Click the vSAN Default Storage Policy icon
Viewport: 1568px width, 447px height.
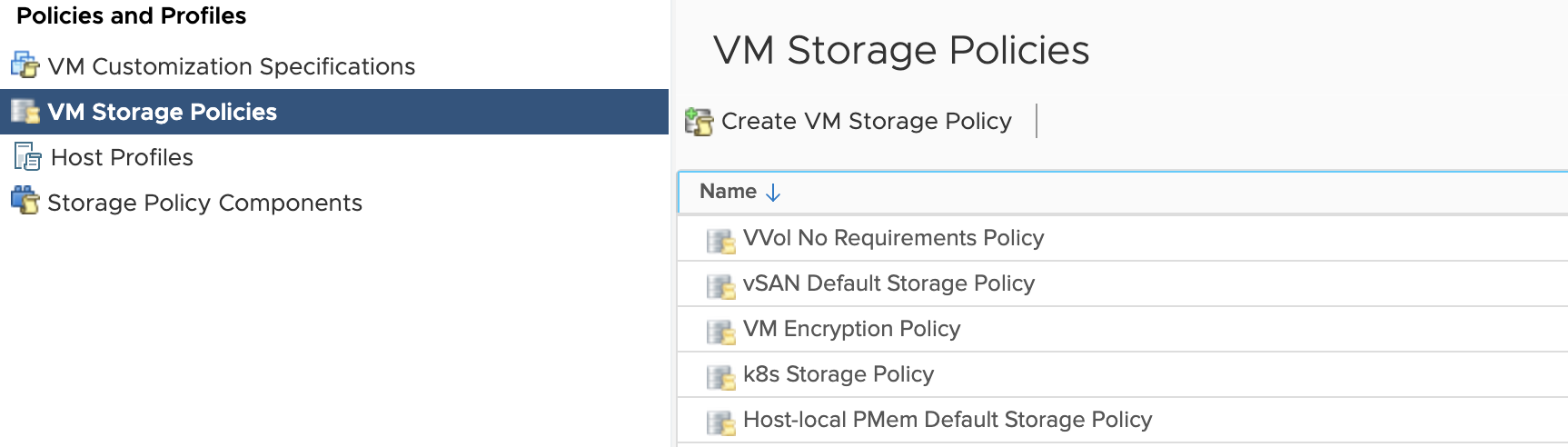point(721,285)
